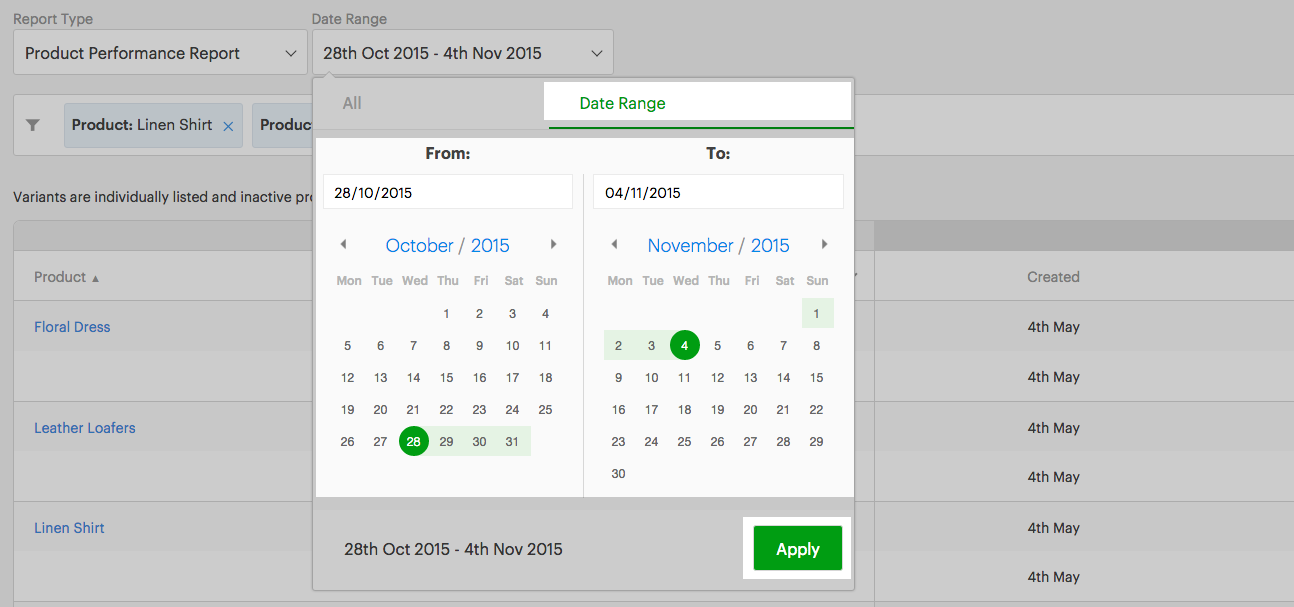Click 4th May in Leather Loafers row
This screenshot has height=607, width=1294.
coord(1053,428)
